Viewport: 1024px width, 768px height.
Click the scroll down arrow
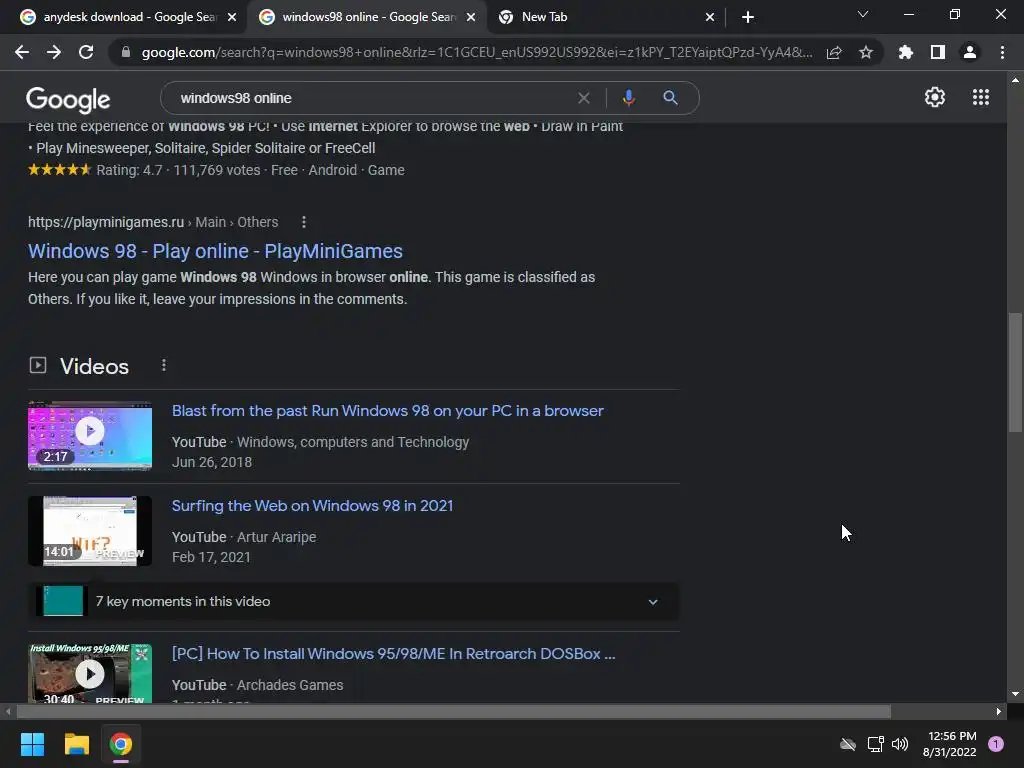[x=1014, y=694]
